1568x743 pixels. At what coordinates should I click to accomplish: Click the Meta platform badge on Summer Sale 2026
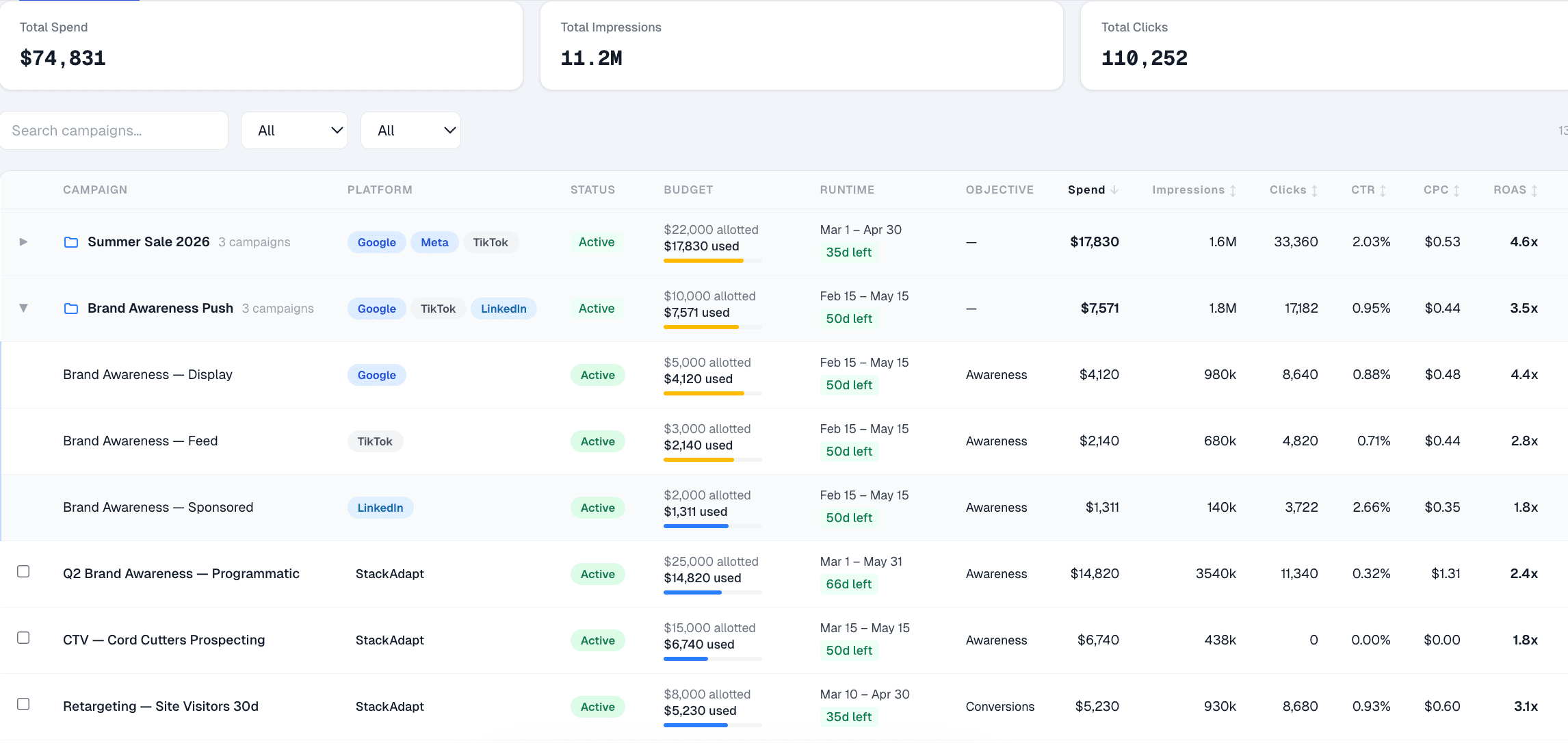click(x=434, y=242)
